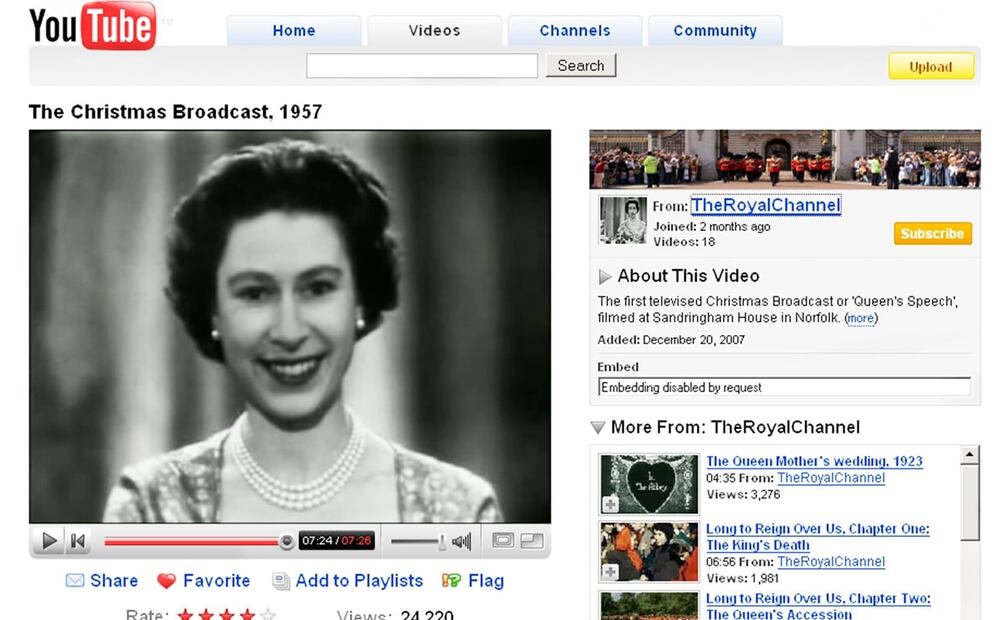This screenshot has width=1006, height=620.
Task: Collapse the More From: TheRoyalChannel section
Action: 598,428
